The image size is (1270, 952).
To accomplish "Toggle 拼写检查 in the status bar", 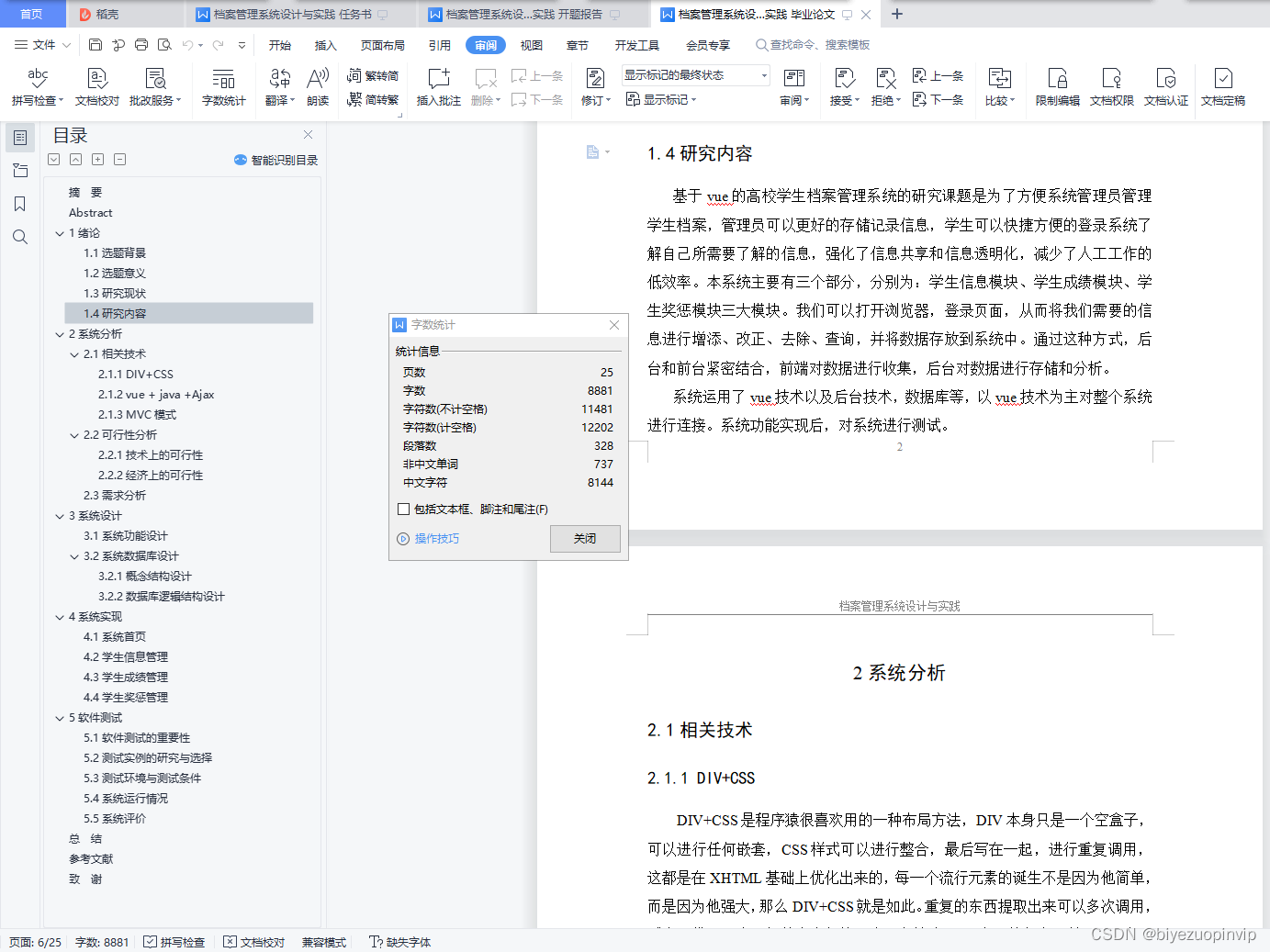I will tap(174, 942).
